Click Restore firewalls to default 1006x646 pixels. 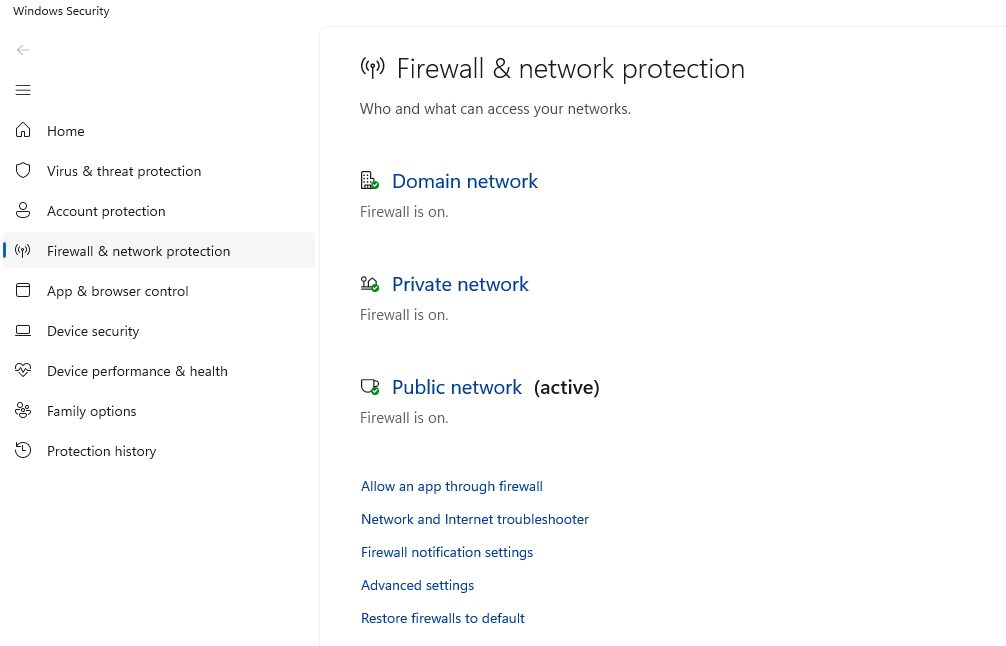pyautogui.click(x=442, y=618)
